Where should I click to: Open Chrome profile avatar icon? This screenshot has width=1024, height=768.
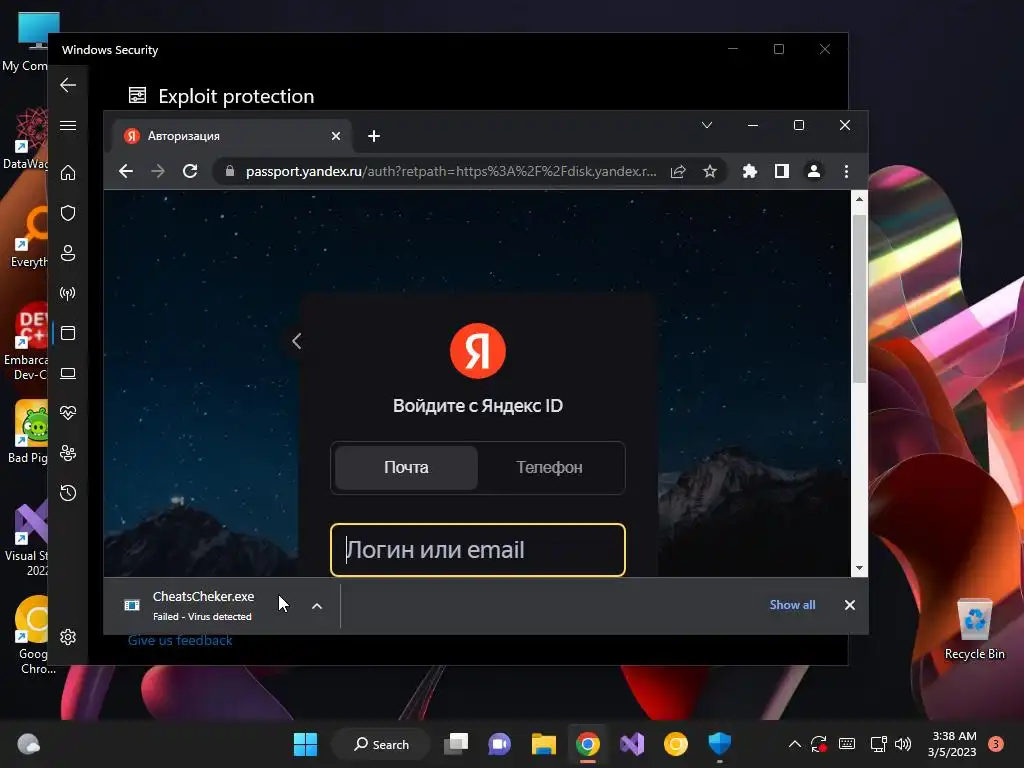[814, 171]
